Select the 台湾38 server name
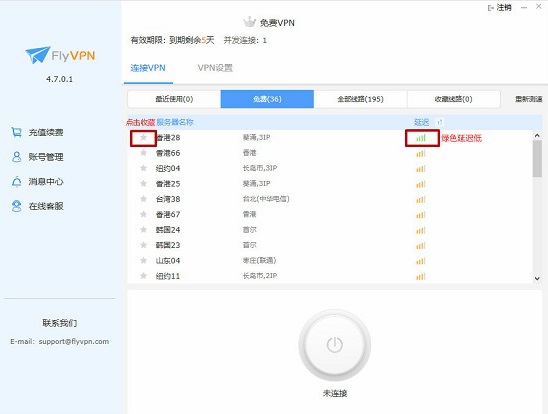The height and width of the screenshot is (414, 548). [x=168, y=199]
